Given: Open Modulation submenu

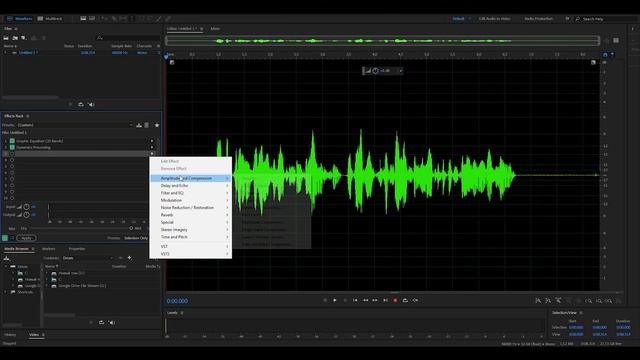Looking at the screenshot, I should pos(191,200).
